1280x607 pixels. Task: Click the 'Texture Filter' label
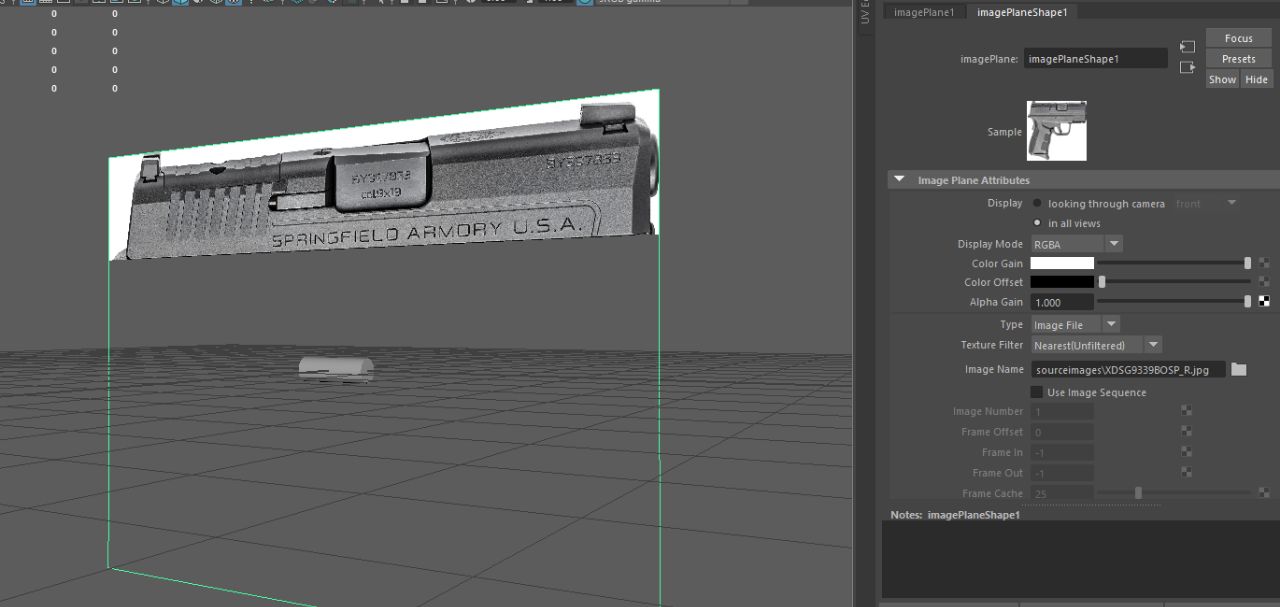[992, 345]
